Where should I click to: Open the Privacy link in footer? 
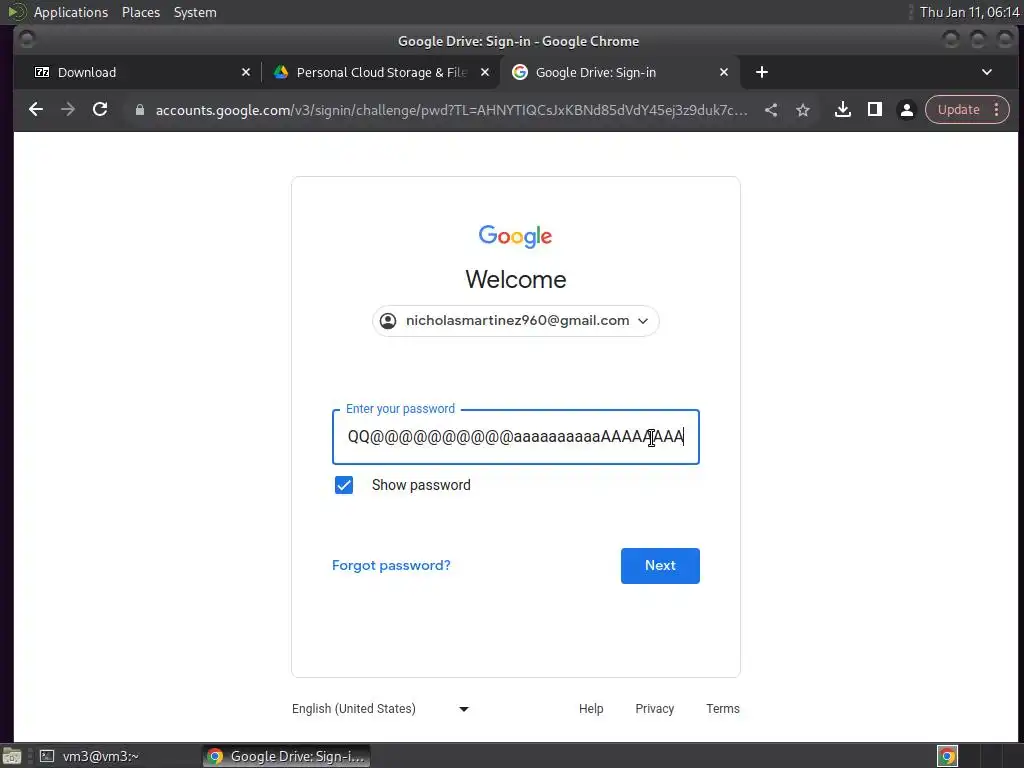tap(654, 709)
